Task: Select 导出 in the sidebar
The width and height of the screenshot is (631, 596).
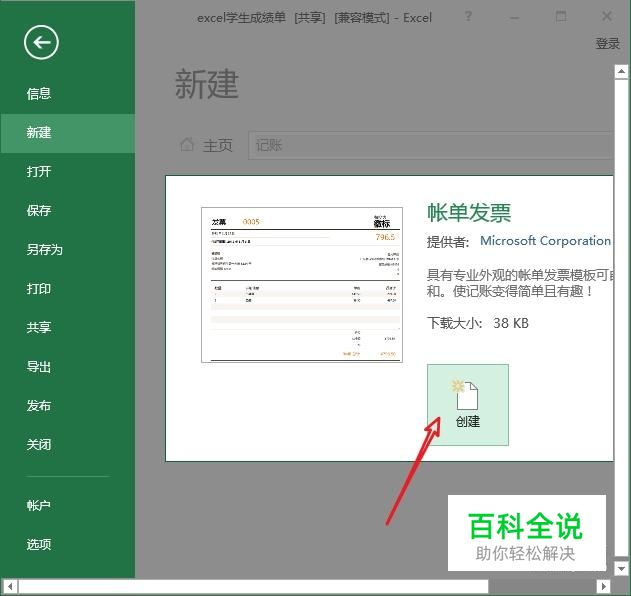Action: tap(39, 367)
